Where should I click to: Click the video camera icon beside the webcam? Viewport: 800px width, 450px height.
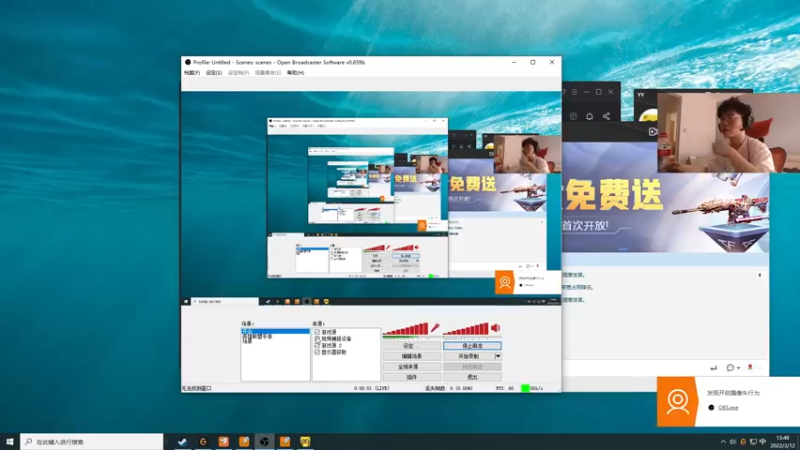click(x=653, y=132)
